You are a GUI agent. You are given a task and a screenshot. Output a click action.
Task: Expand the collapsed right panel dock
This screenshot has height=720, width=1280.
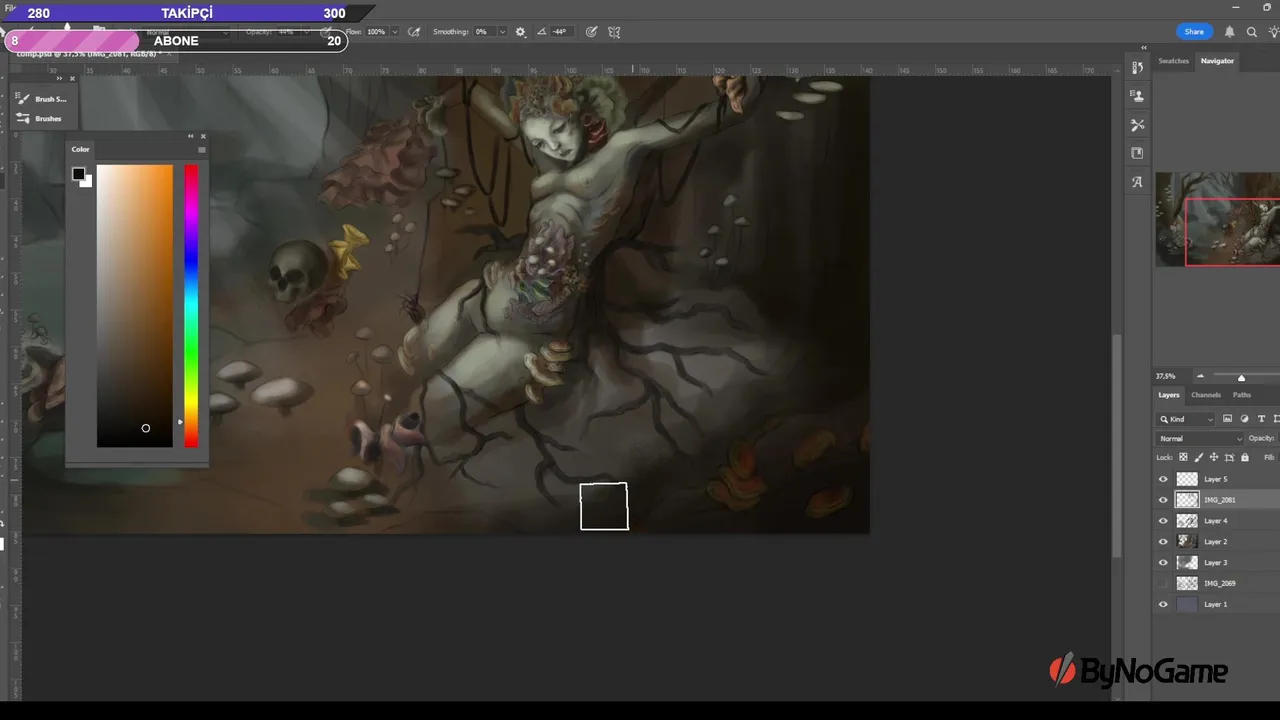click(1144, 47)
